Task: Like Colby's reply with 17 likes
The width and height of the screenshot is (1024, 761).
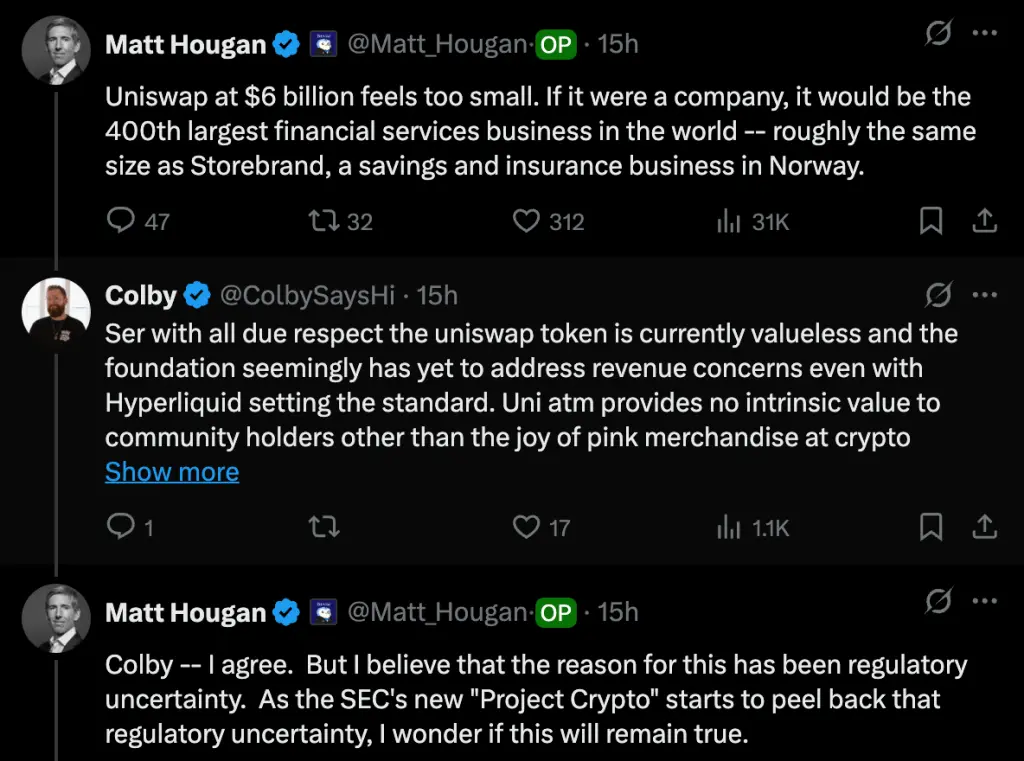Action: tap(527, 526)
